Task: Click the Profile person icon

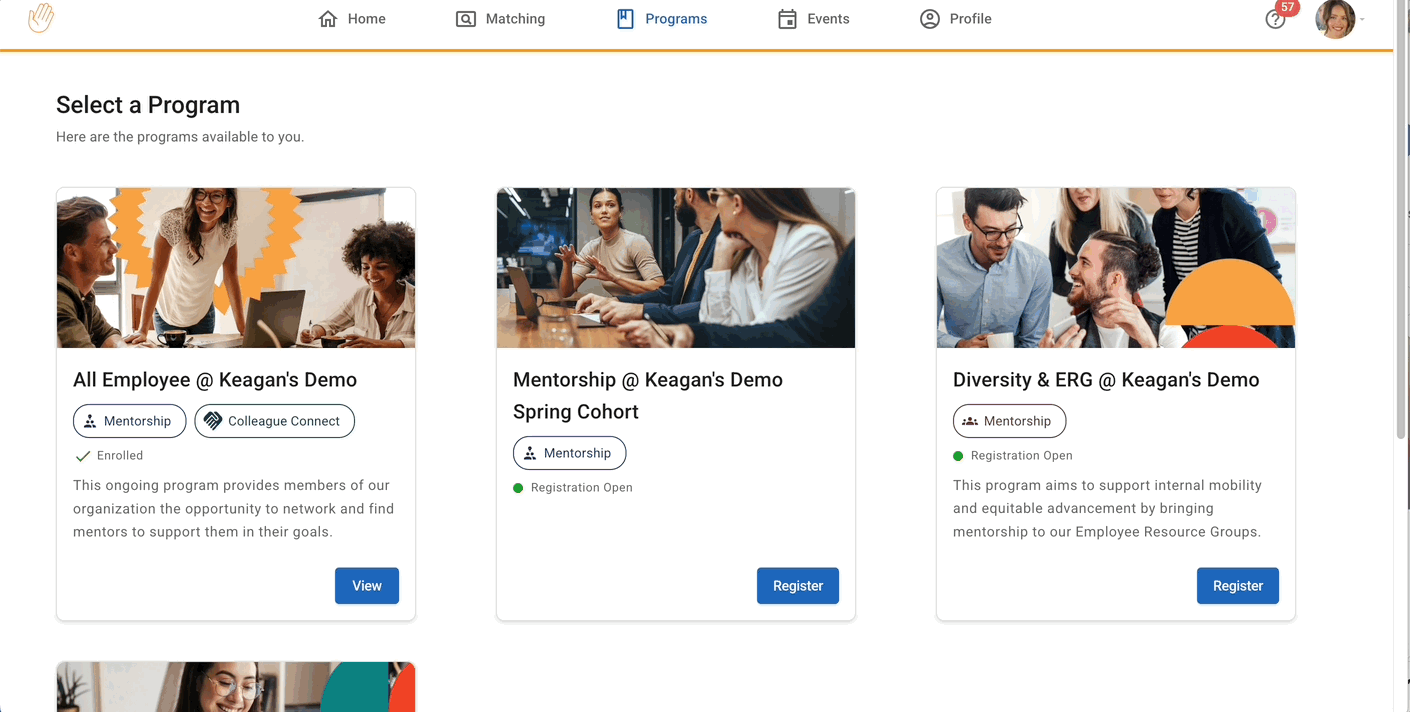Action: [x=930, y=19]
